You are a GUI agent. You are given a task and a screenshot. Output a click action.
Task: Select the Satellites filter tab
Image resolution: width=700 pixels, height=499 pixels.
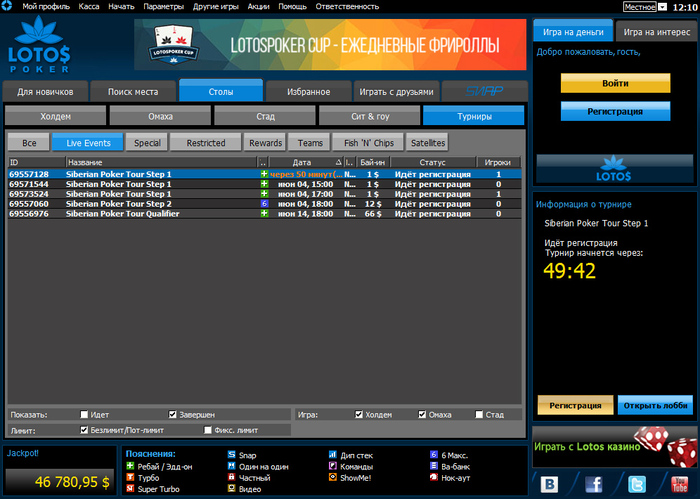pos(427,143)
